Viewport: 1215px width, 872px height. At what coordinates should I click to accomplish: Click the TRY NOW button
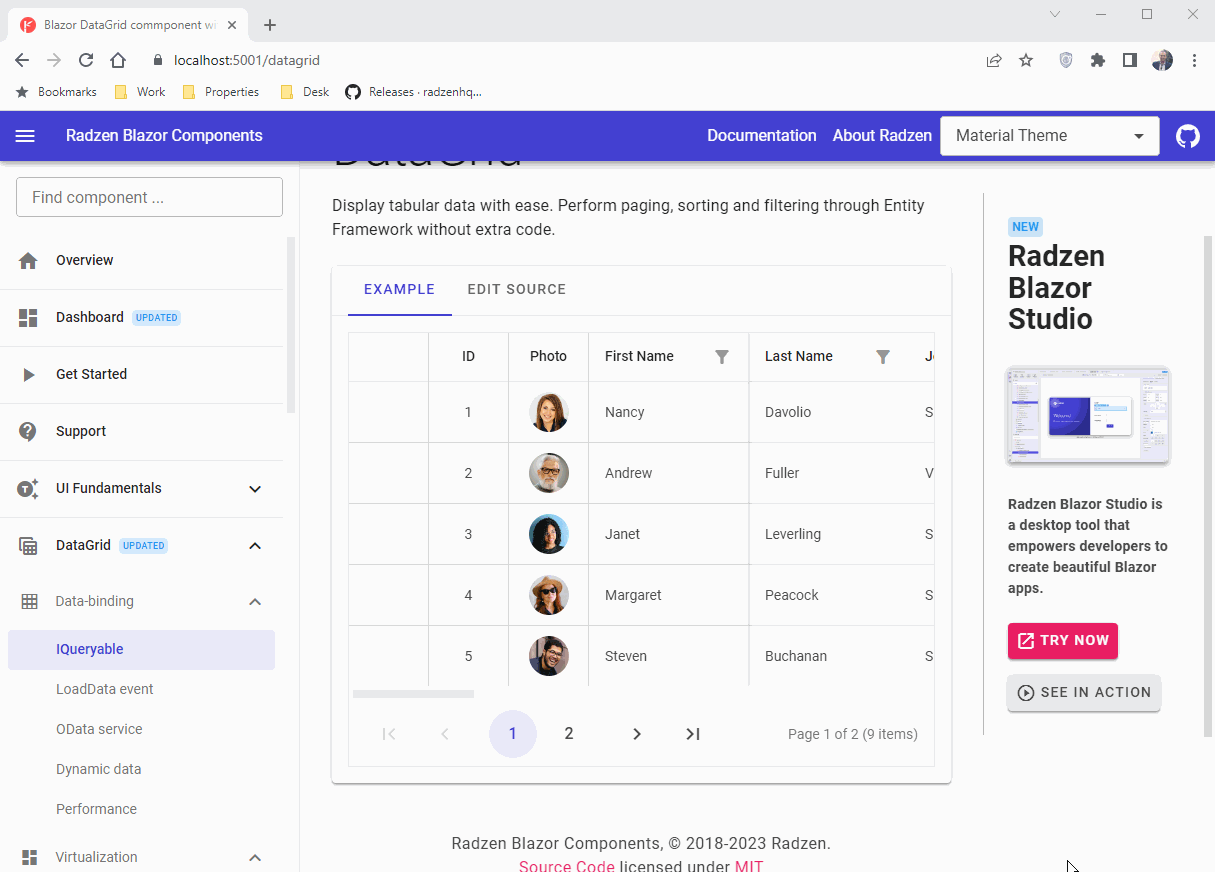click(1063, 641)
